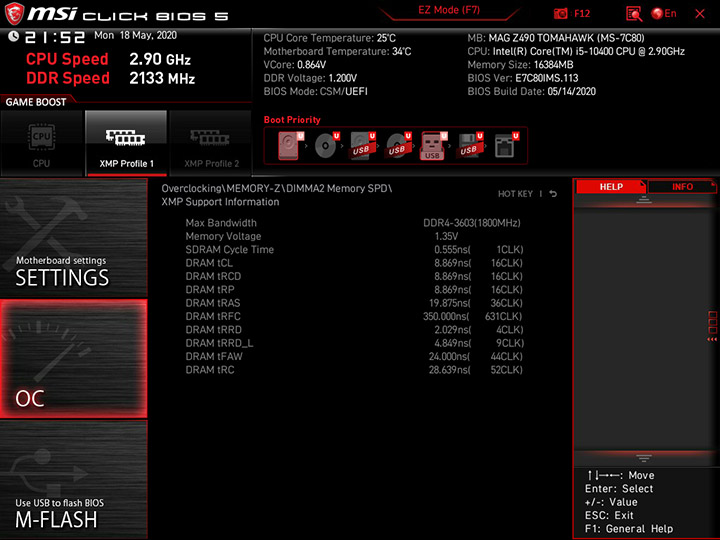
Task: Select the USB key boot device
Action: coord(433,146)
